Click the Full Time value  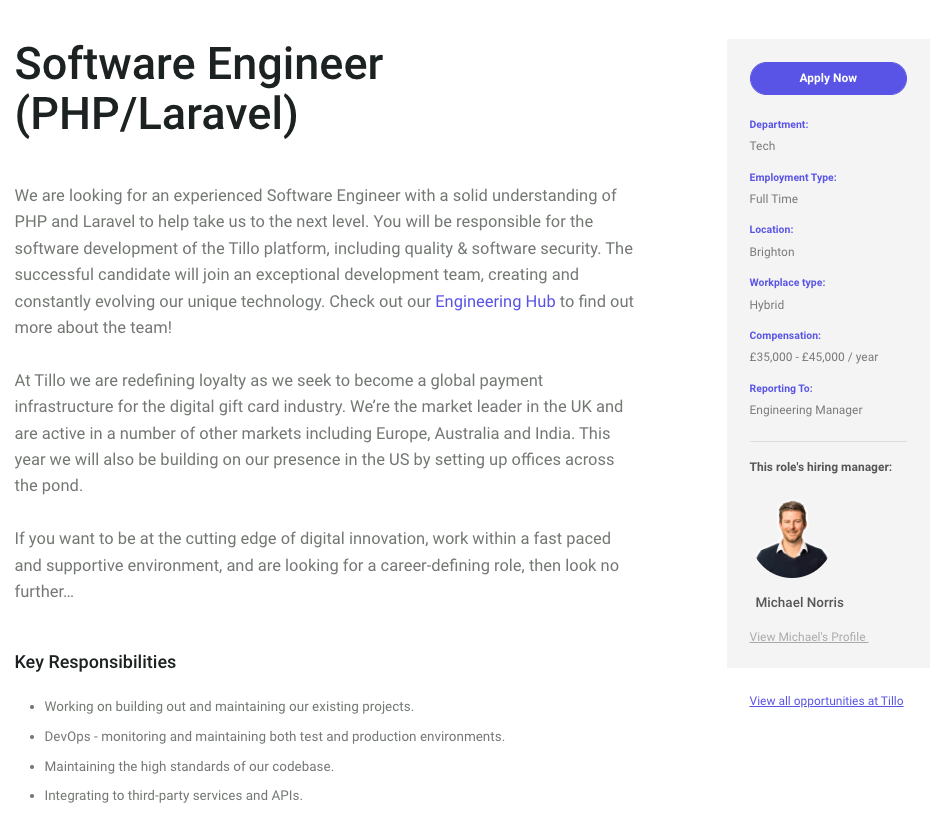tap(773, 199)
